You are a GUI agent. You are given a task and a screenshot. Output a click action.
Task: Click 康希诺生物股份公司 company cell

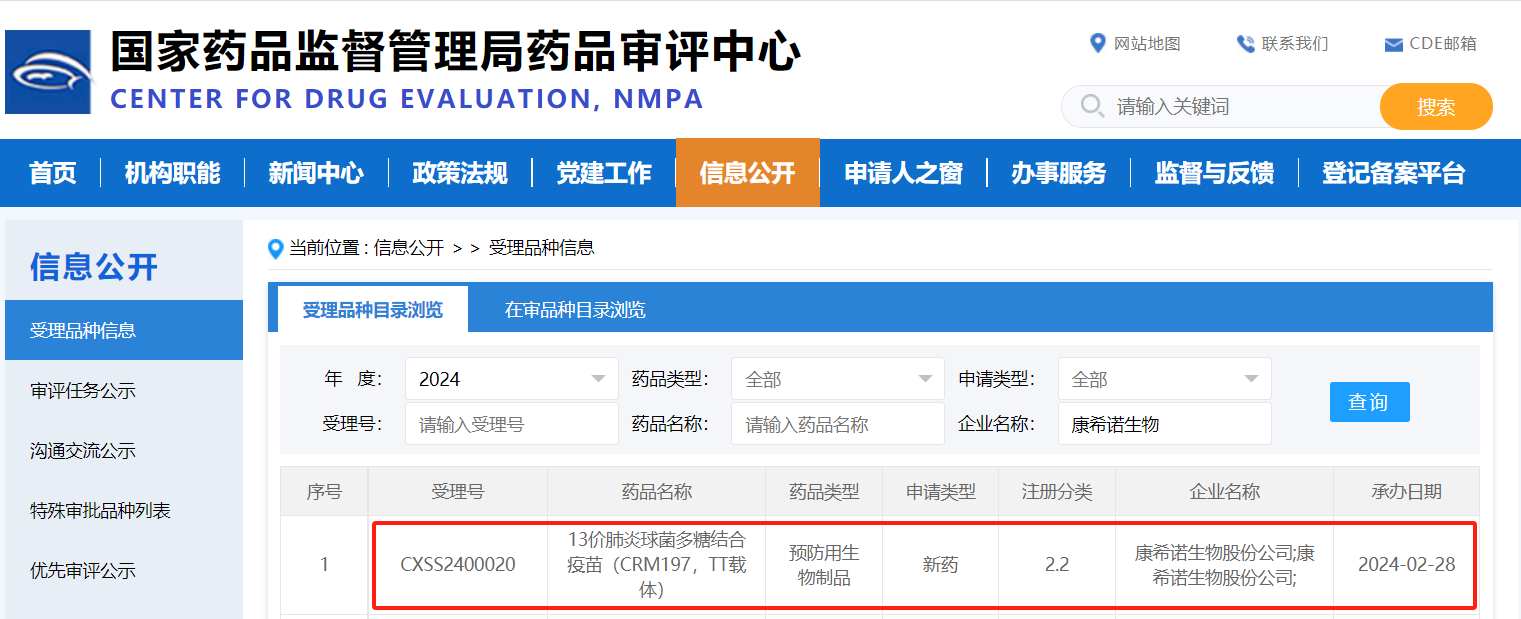pyautogui.click(x=1225, y=565)
